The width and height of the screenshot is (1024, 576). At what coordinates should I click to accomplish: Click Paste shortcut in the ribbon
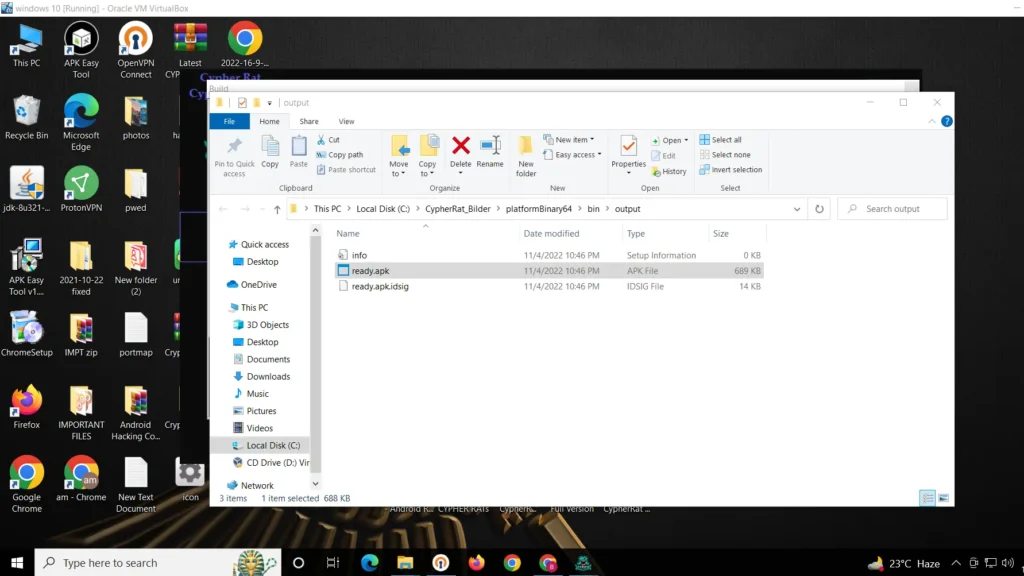coord(346,170)
